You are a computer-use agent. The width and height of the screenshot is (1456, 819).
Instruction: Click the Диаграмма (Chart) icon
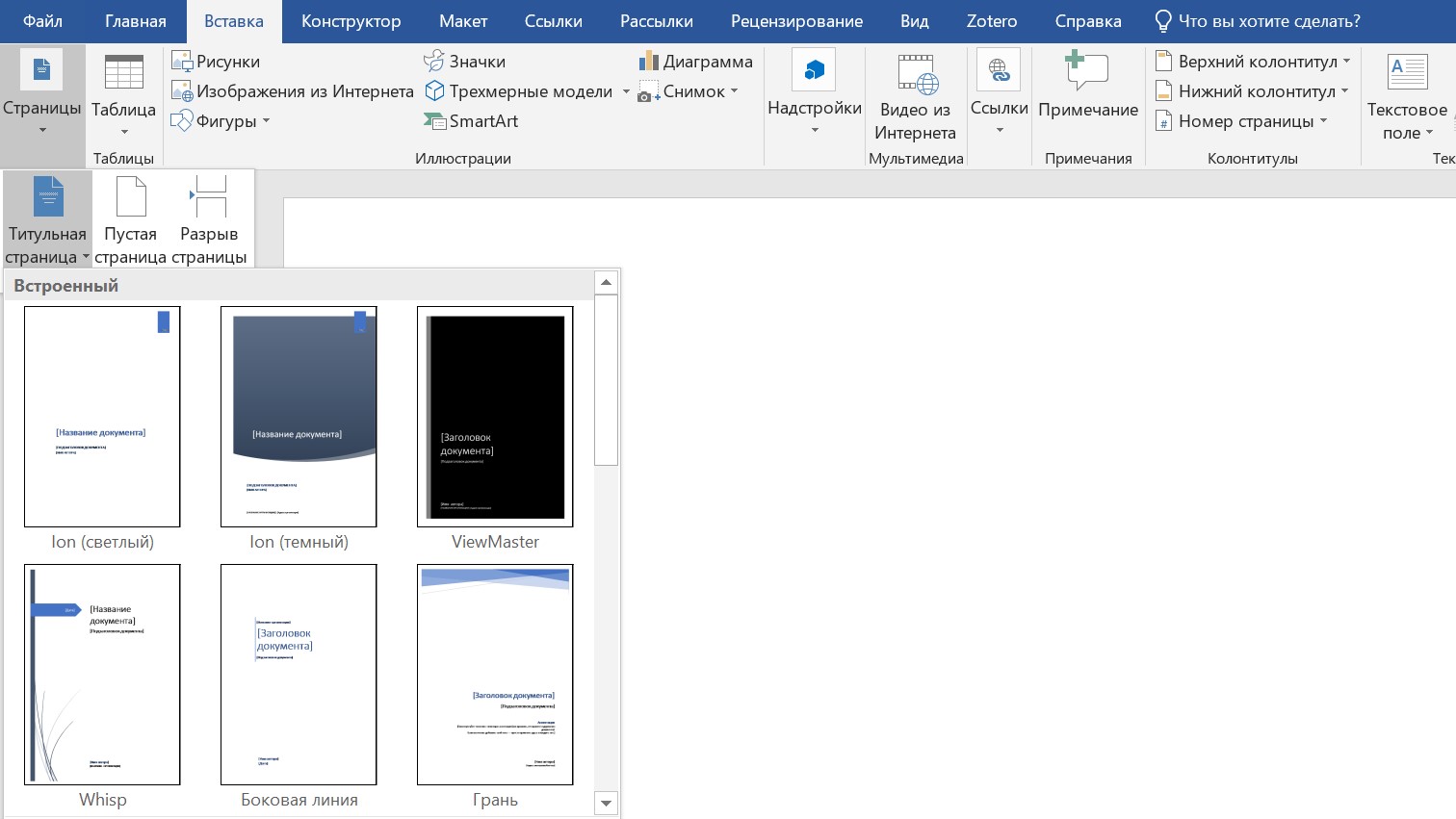(x=648, y=62)
